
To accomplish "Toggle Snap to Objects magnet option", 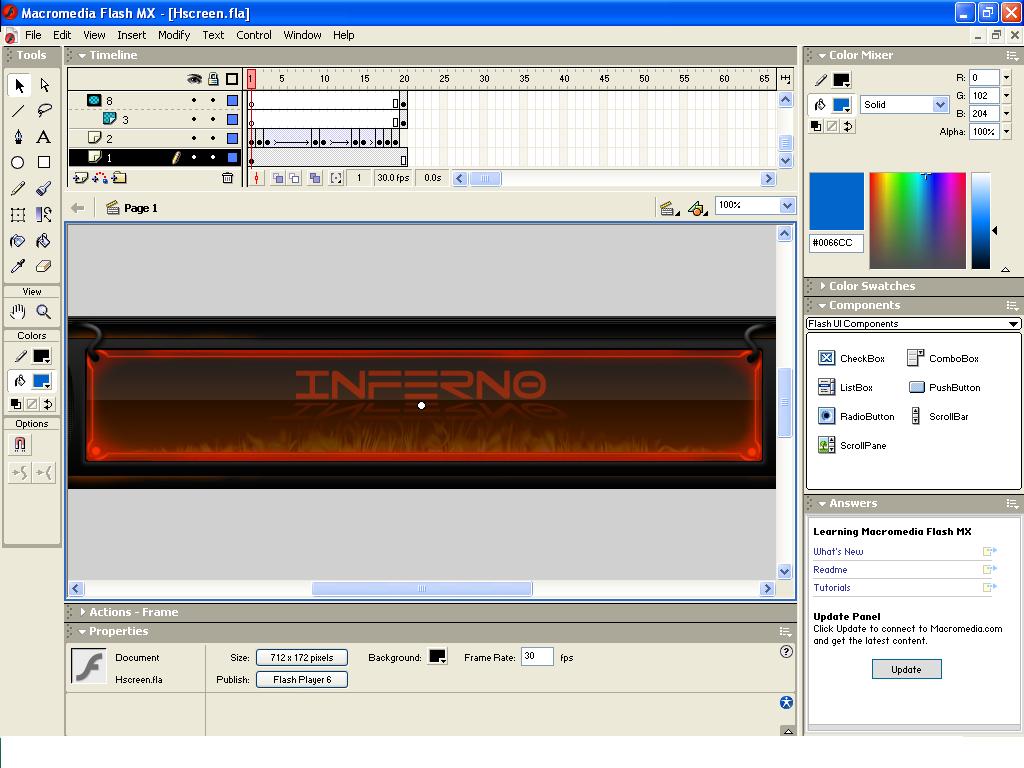I will pos(19,445).
